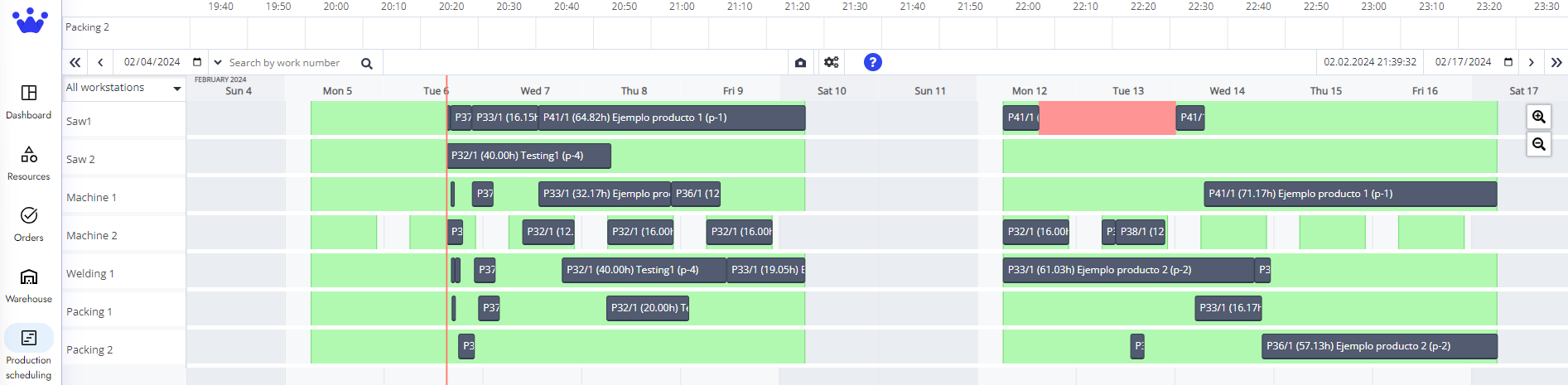Expand the All workstations dropdown
Image resolution: width=1568 pixels, height=385 pixels.
click(176, 89)
